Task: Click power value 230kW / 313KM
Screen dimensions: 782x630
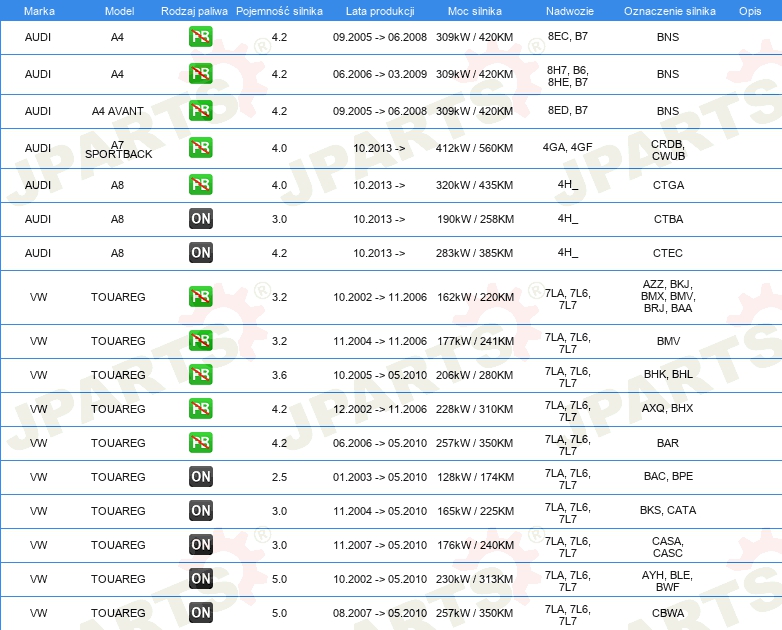Action: click(x=474, y=579)
